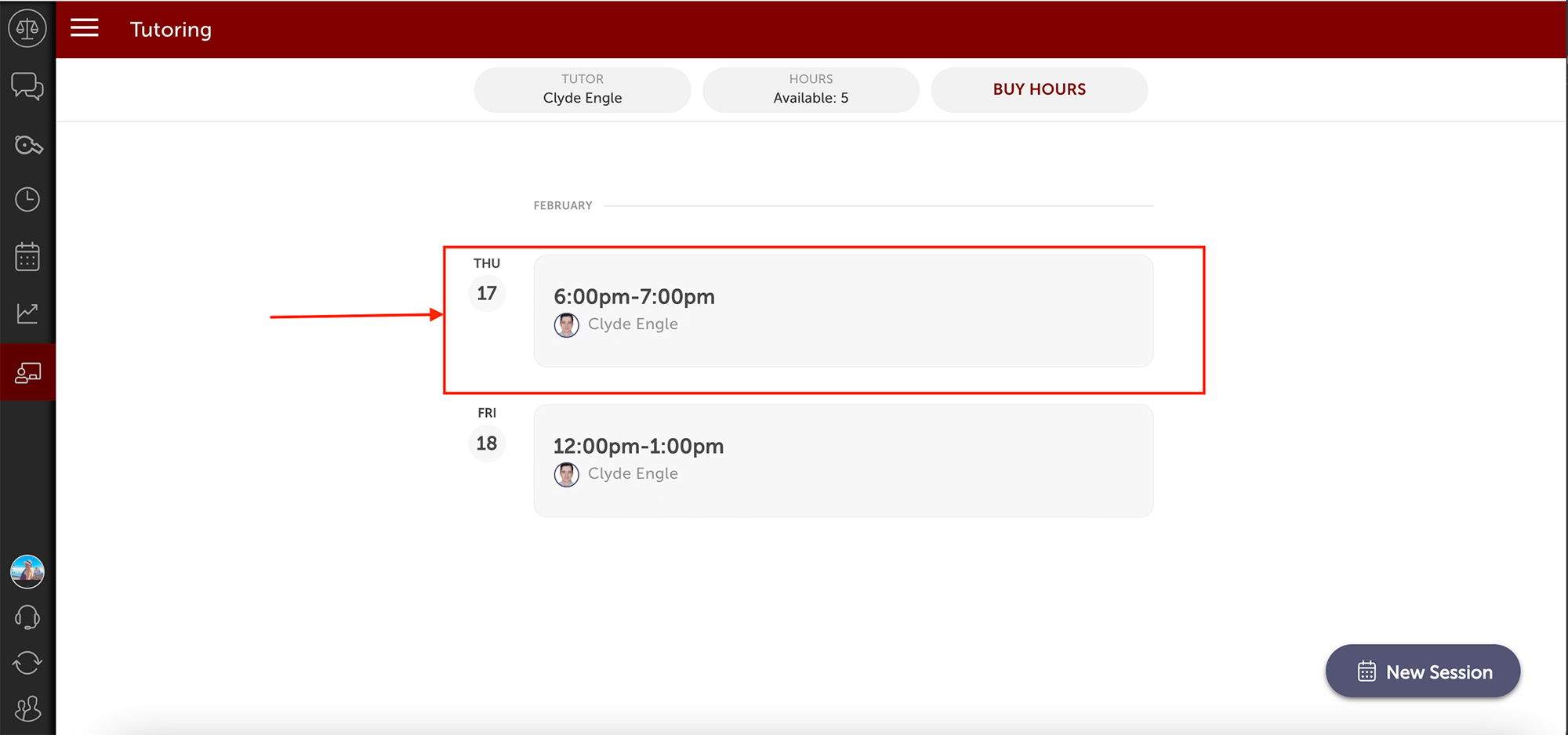Click the Hours Available: 5 pill
1568x735 pixels.
coord(811,89)
